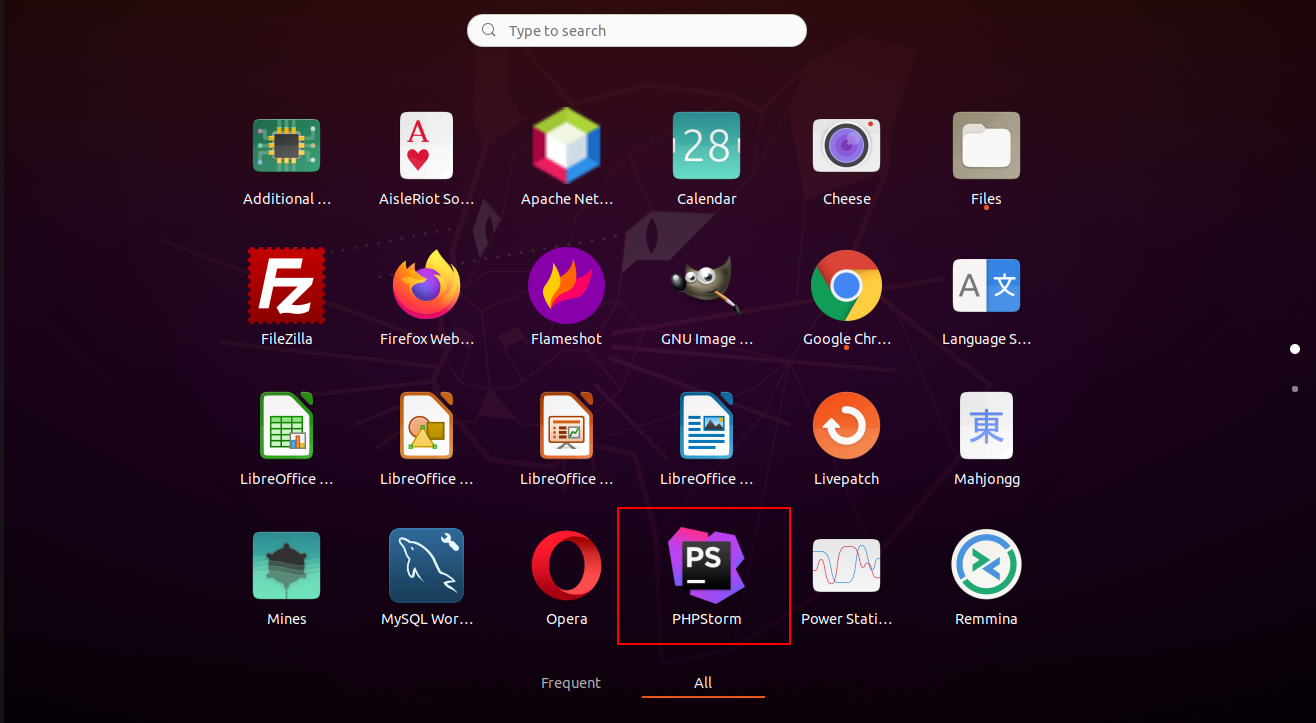The width and height of the screenshot is (1316, 723).
Task: Launch PHPStorm IDE
Action: [x=706, y=566]
